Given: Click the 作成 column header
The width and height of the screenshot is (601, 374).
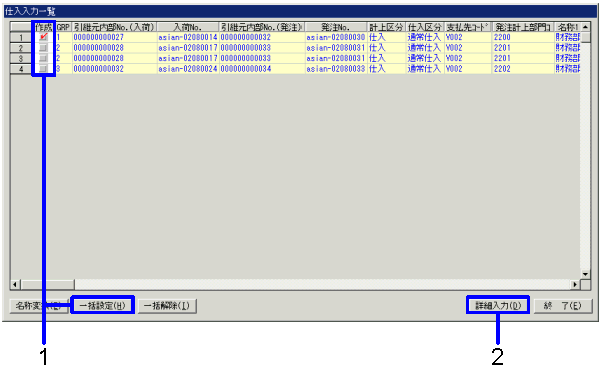Looking at the screenshot, I should 44,27.
